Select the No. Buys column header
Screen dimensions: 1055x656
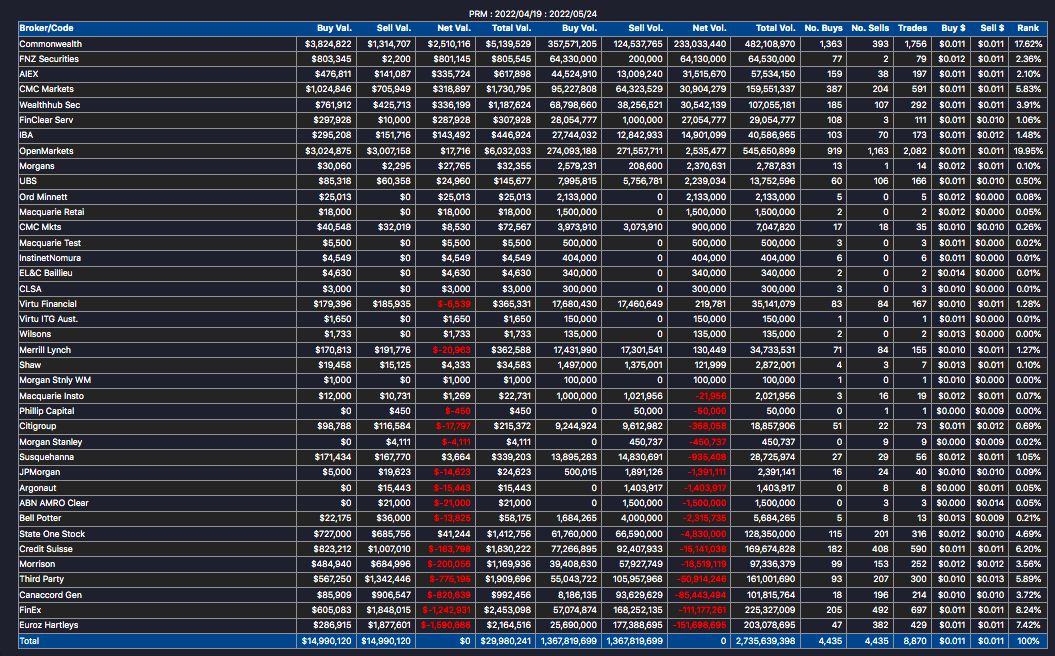[x=824, y=28]
